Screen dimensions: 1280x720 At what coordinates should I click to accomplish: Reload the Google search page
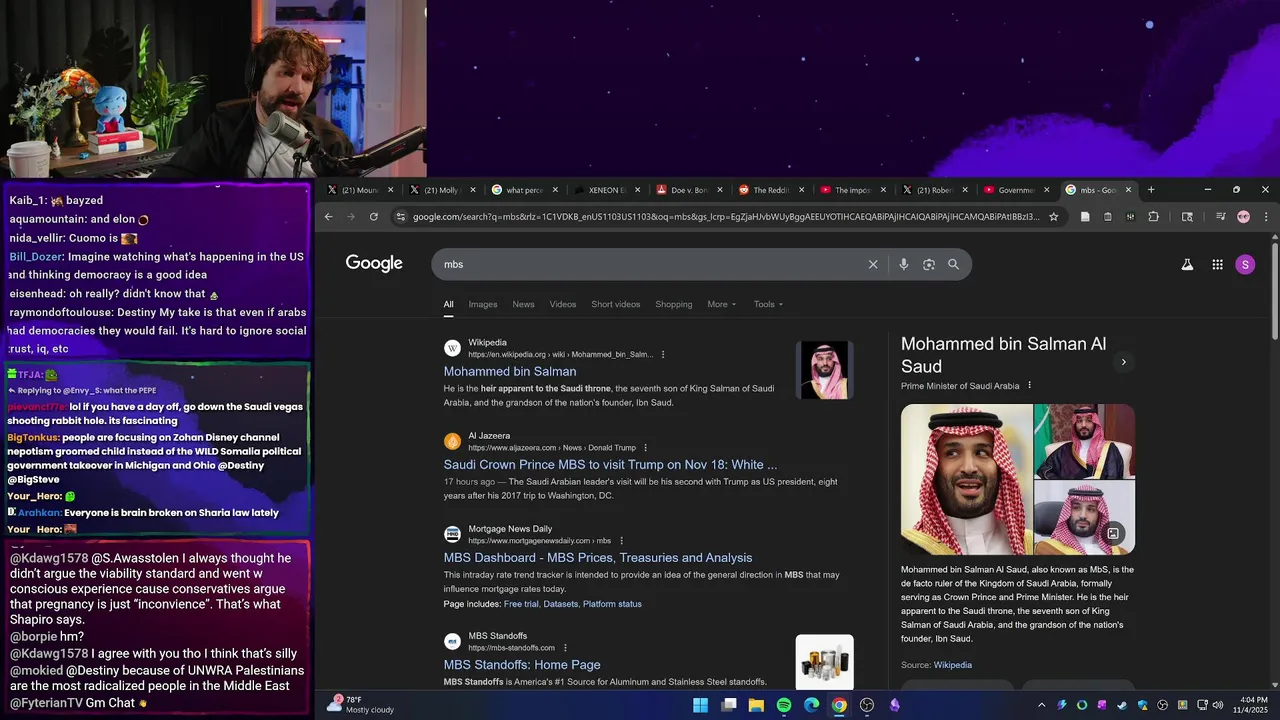coord(374,216)
